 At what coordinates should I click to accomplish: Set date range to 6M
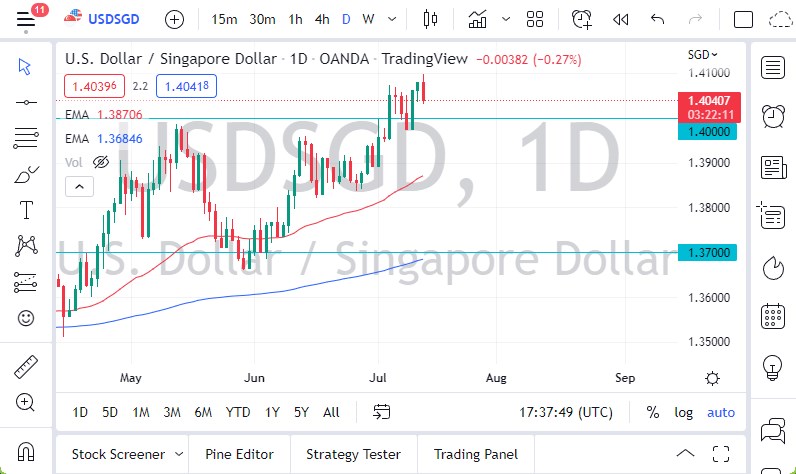tap(203, 412)
